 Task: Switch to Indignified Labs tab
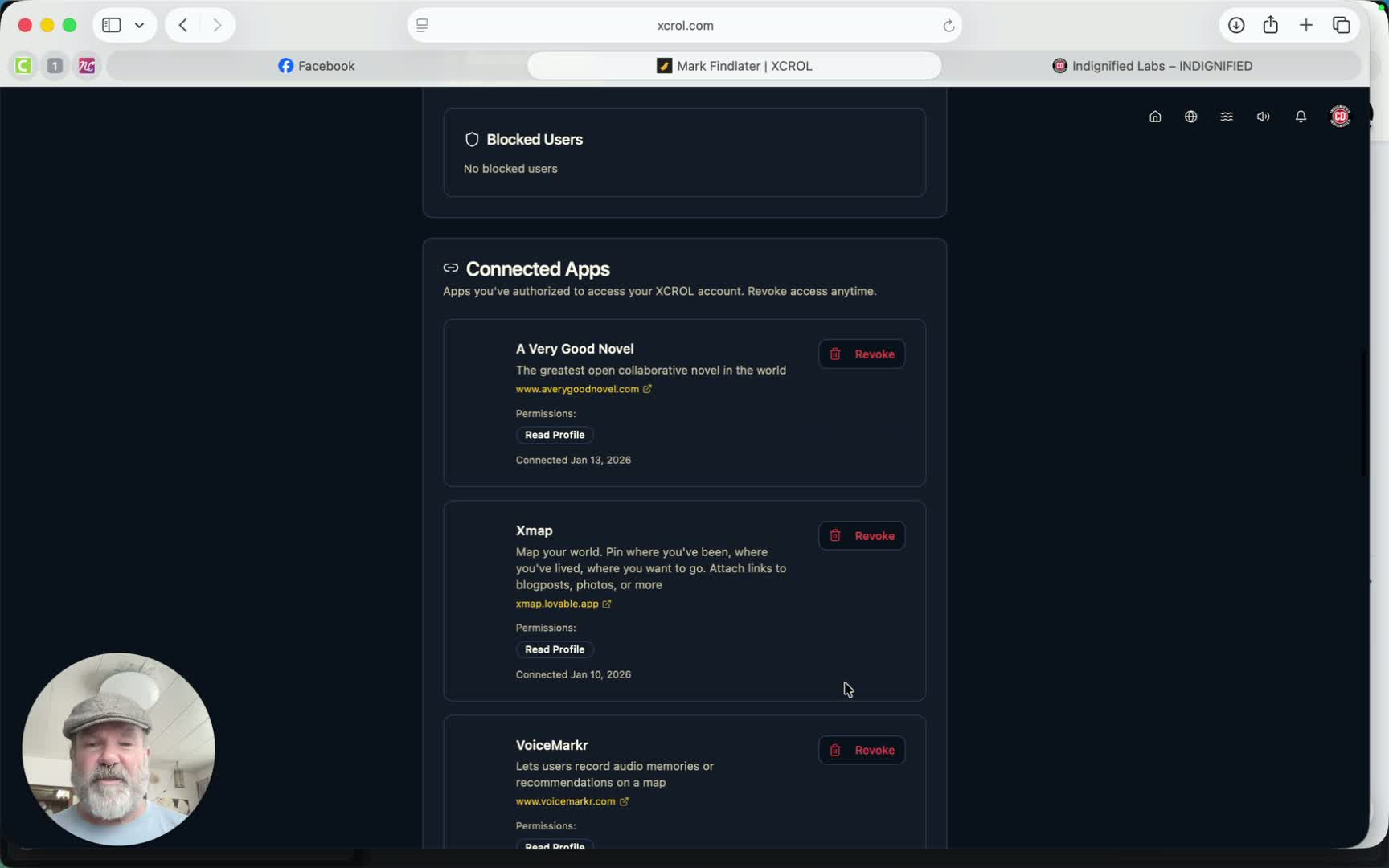[x=1152, y=66]
